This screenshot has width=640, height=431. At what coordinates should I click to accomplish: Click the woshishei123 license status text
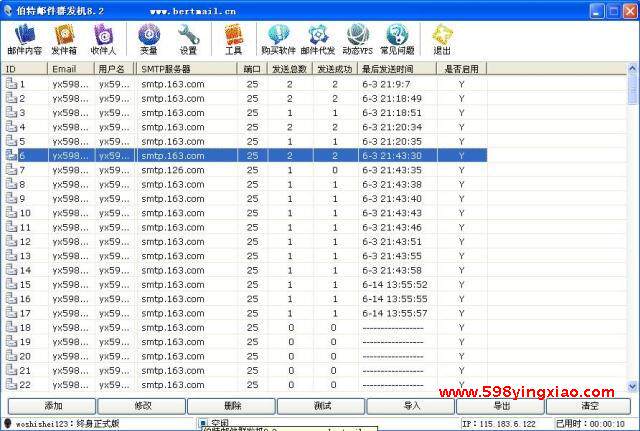(x=67, y=424)
